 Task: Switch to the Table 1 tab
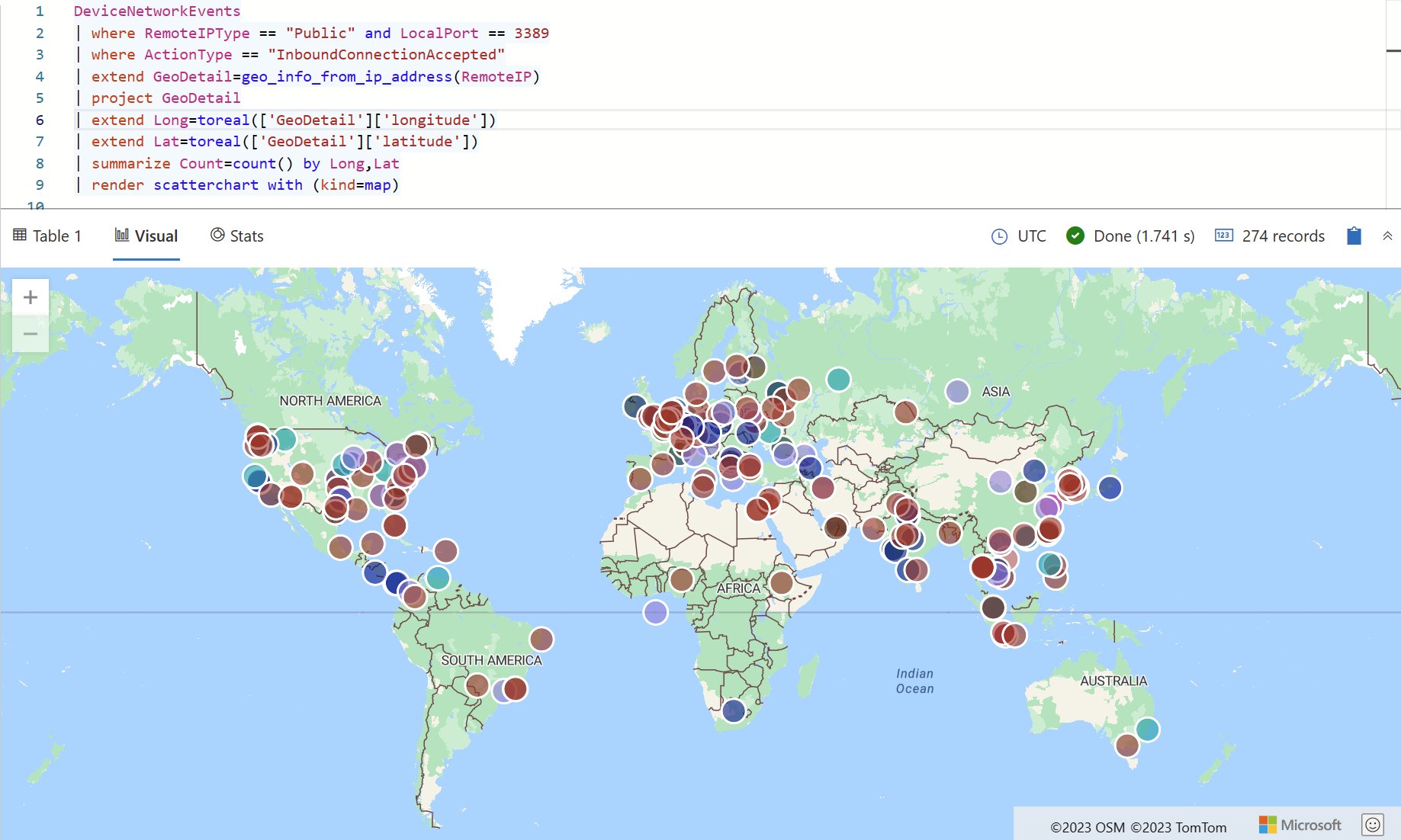[x=48, y=236]
